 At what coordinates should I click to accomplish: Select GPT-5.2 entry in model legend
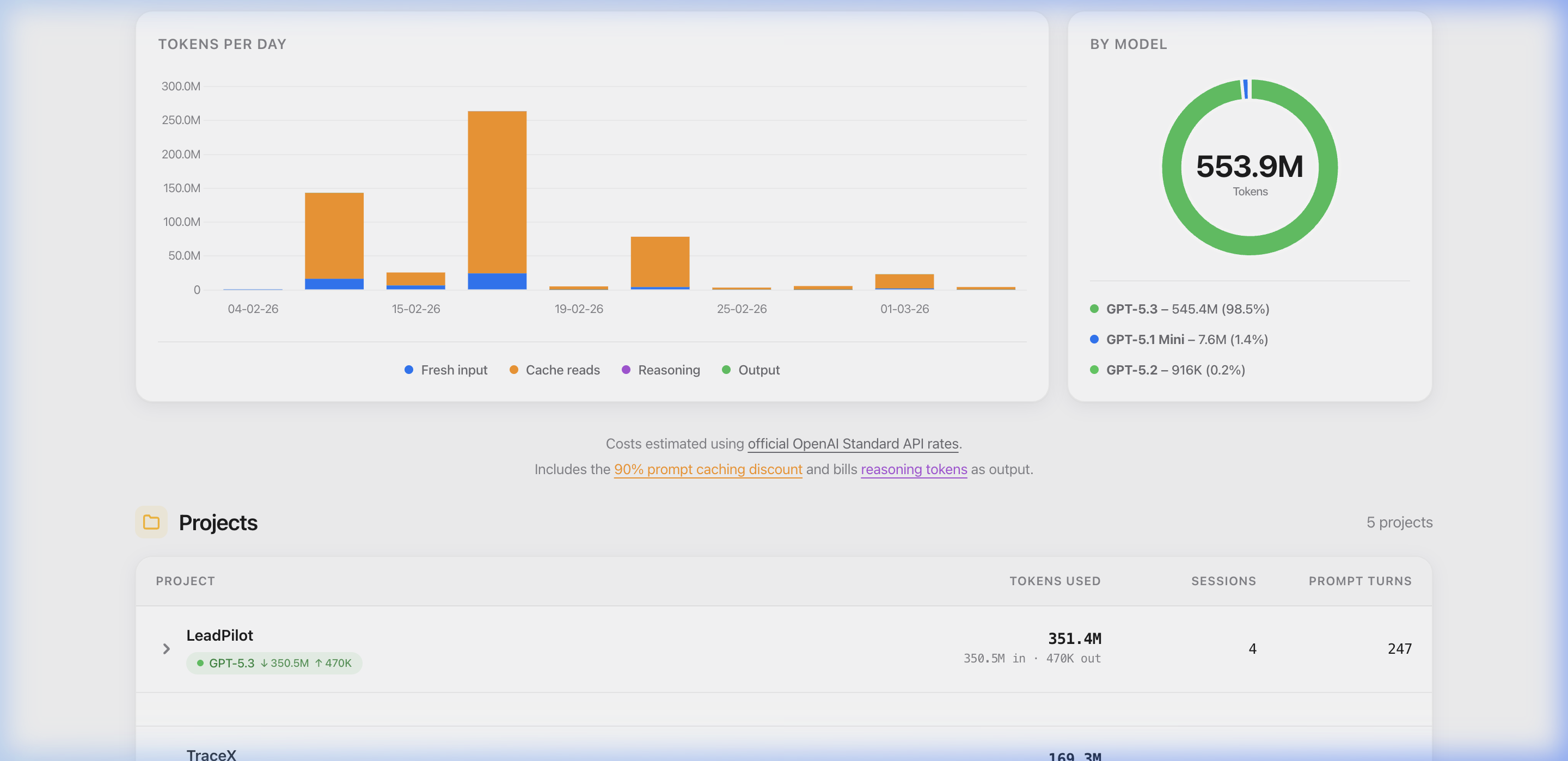click(1175, 370)
